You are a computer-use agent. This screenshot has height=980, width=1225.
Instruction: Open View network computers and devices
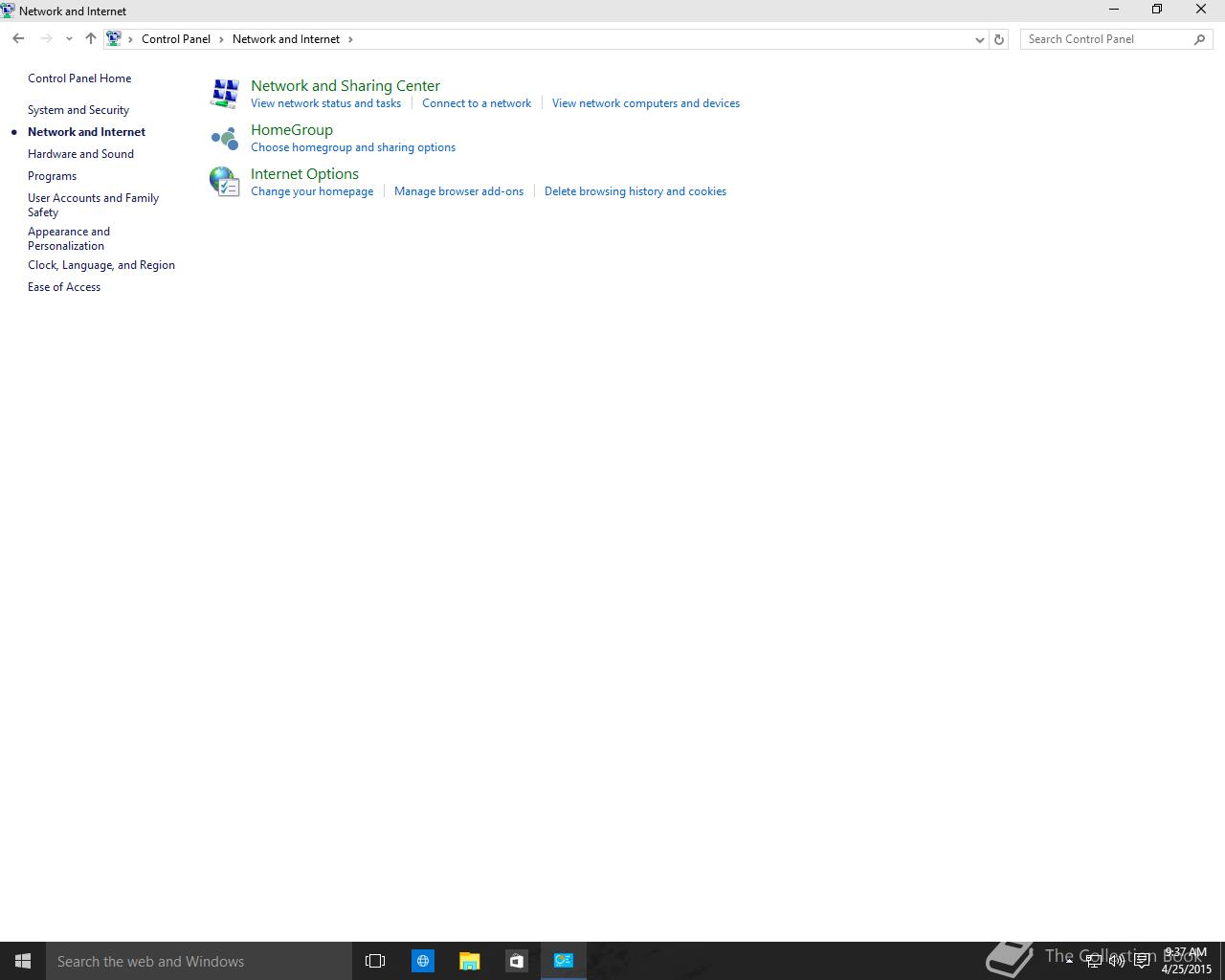[x=646, y=103]
